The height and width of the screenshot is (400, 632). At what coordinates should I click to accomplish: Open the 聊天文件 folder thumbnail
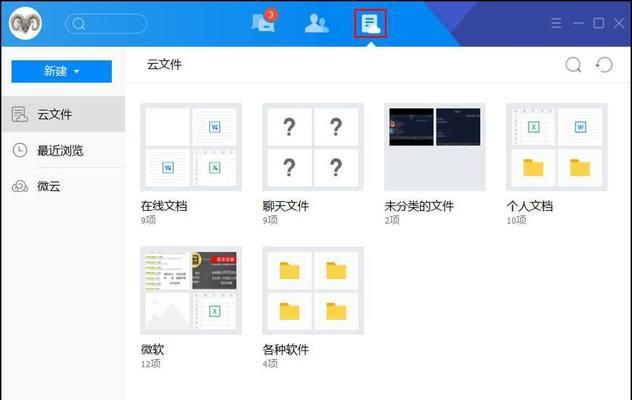coord(313,147)
